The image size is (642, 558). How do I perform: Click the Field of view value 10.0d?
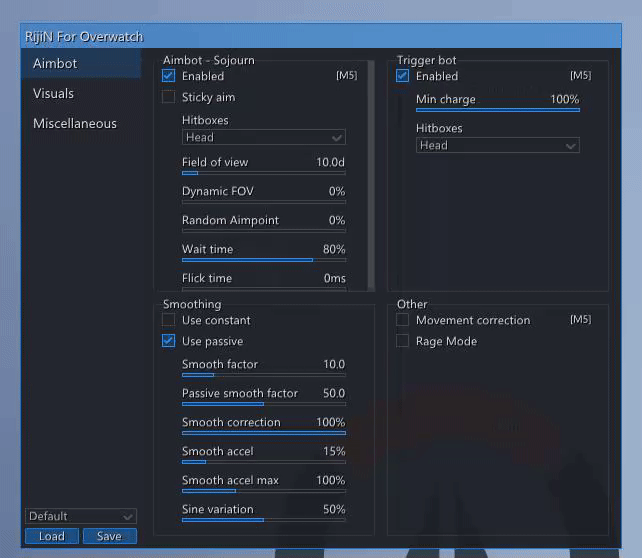pyautogui.click(x=330, y=162)
